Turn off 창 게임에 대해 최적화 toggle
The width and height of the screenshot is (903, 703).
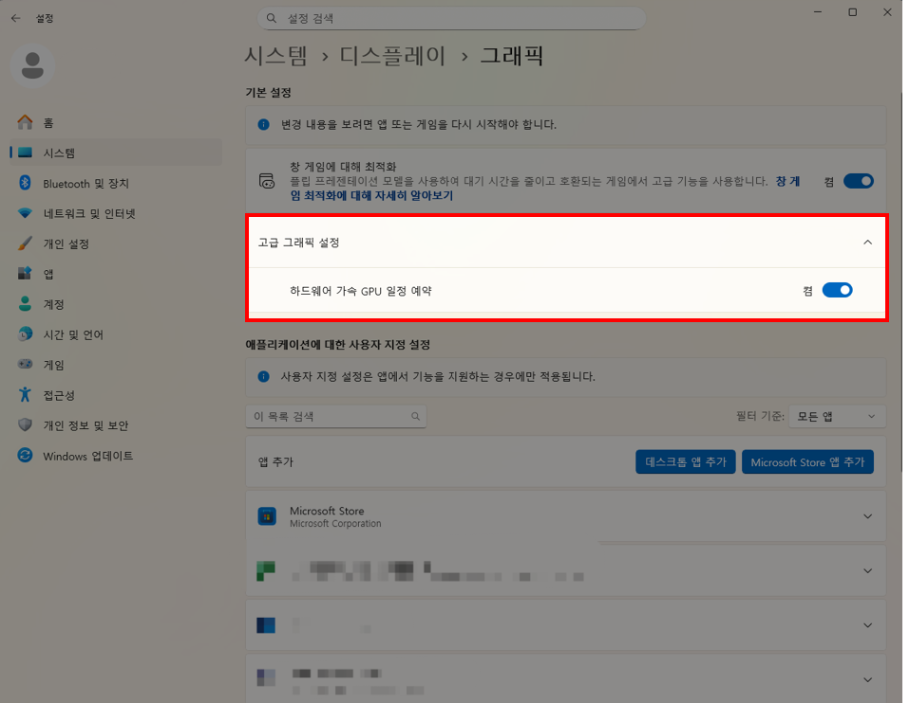click(x=858, y=181)
